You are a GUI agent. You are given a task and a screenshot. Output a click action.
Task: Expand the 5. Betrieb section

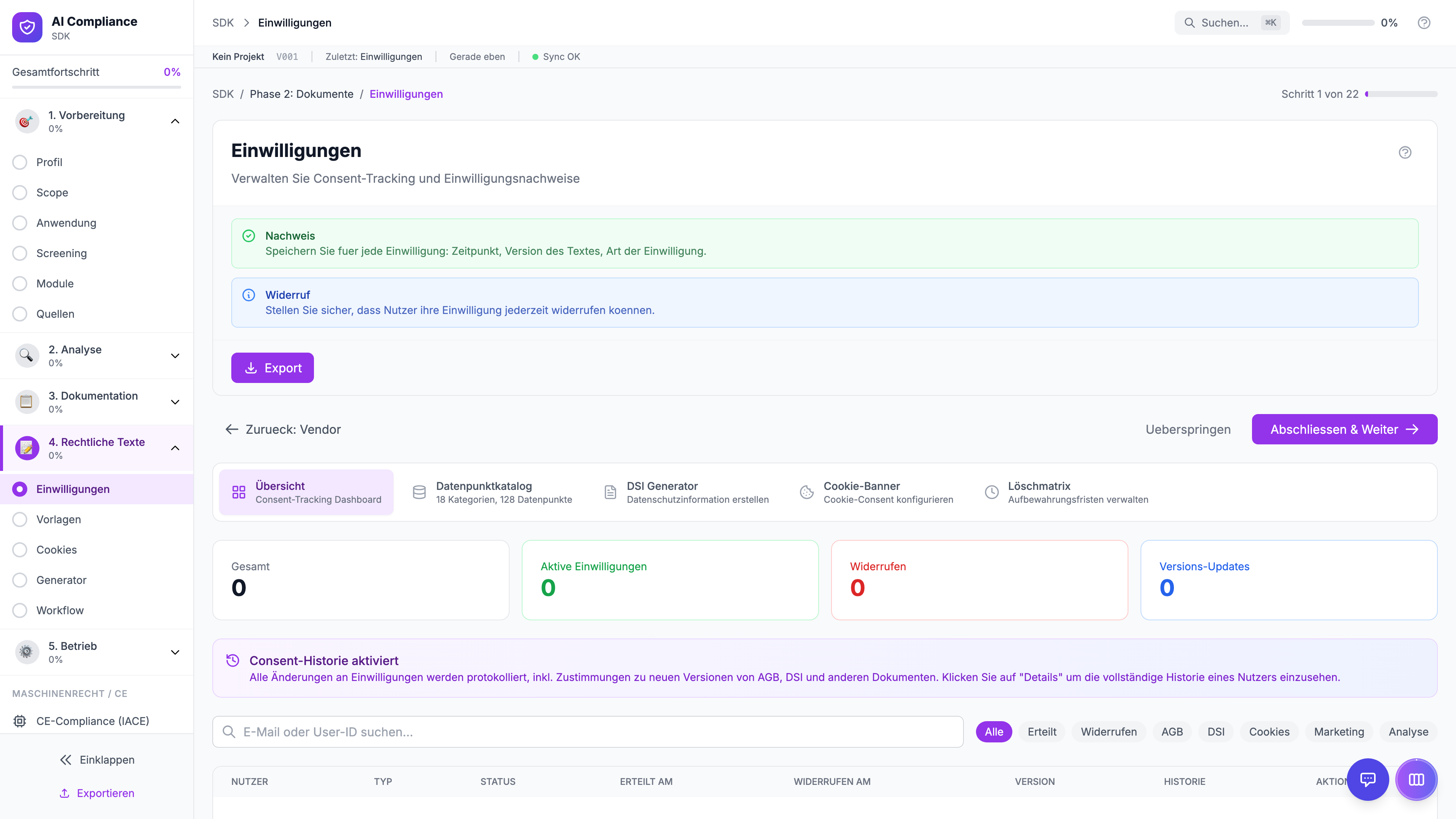(x=175, y=652)
